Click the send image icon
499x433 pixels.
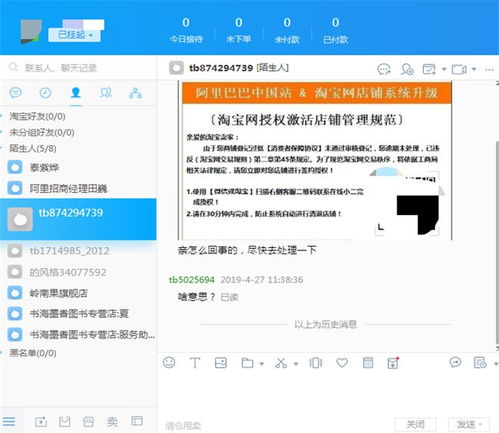221,363
